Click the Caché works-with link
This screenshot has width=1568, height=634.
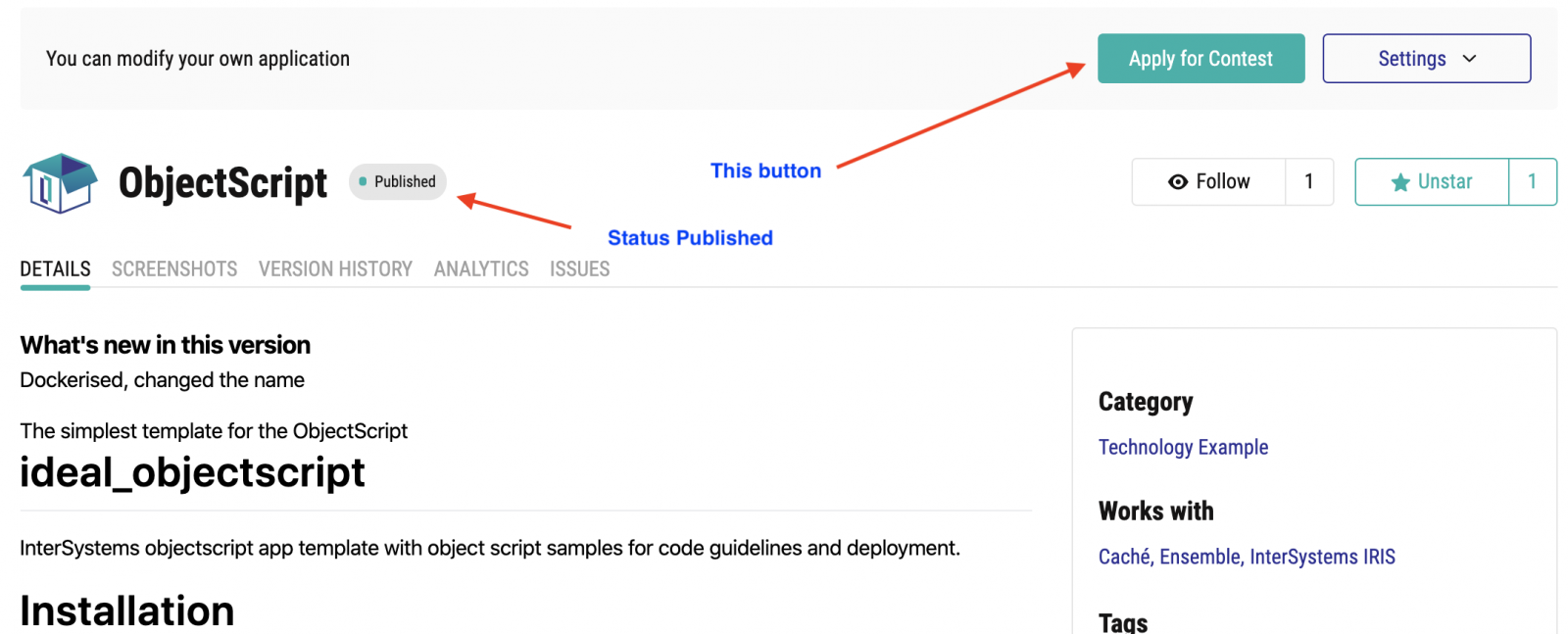click(x=1123, y=557)
